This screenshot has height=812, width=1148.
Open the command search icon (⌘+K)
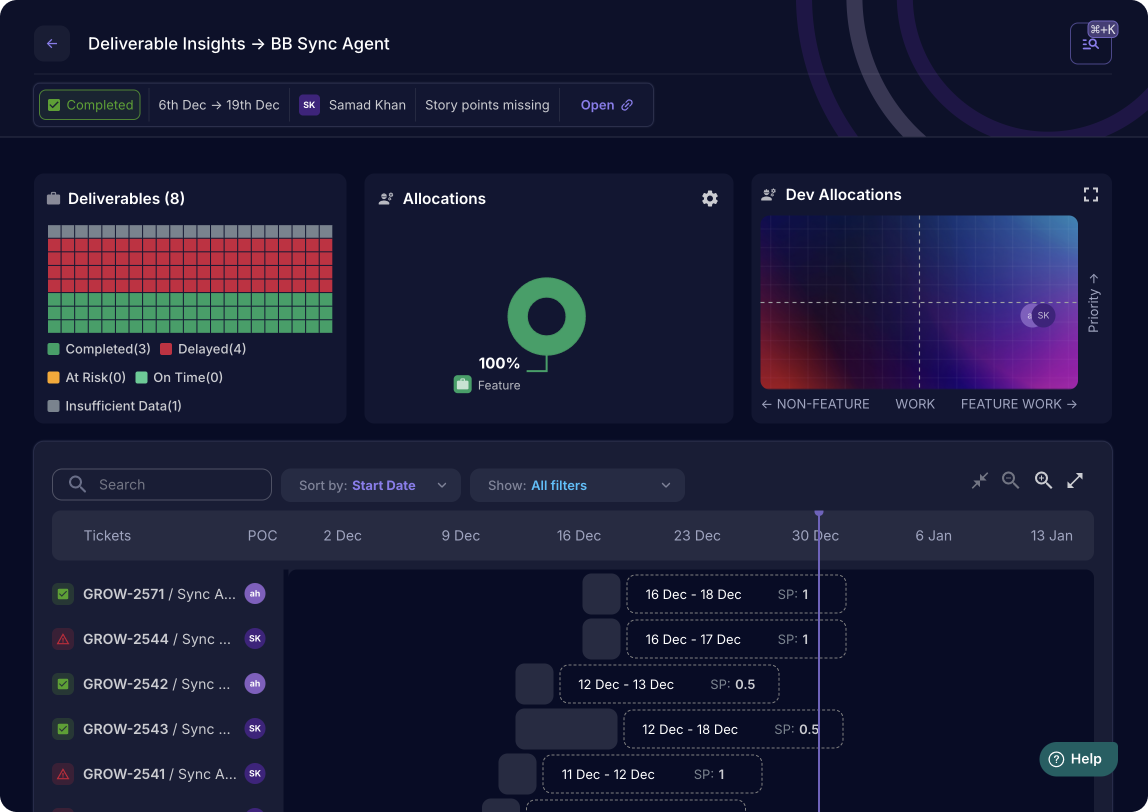[1090, 44]
